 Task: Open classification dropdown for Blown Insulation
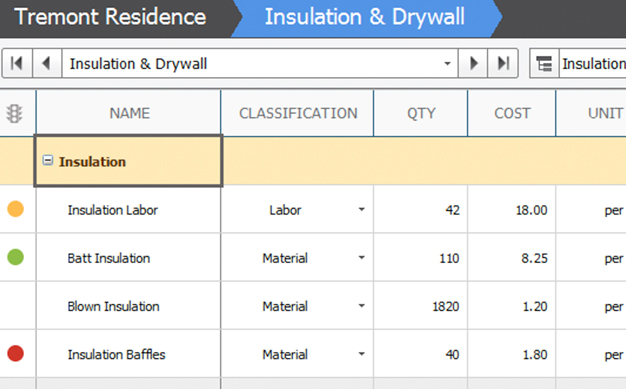click(x=361, y=306)
